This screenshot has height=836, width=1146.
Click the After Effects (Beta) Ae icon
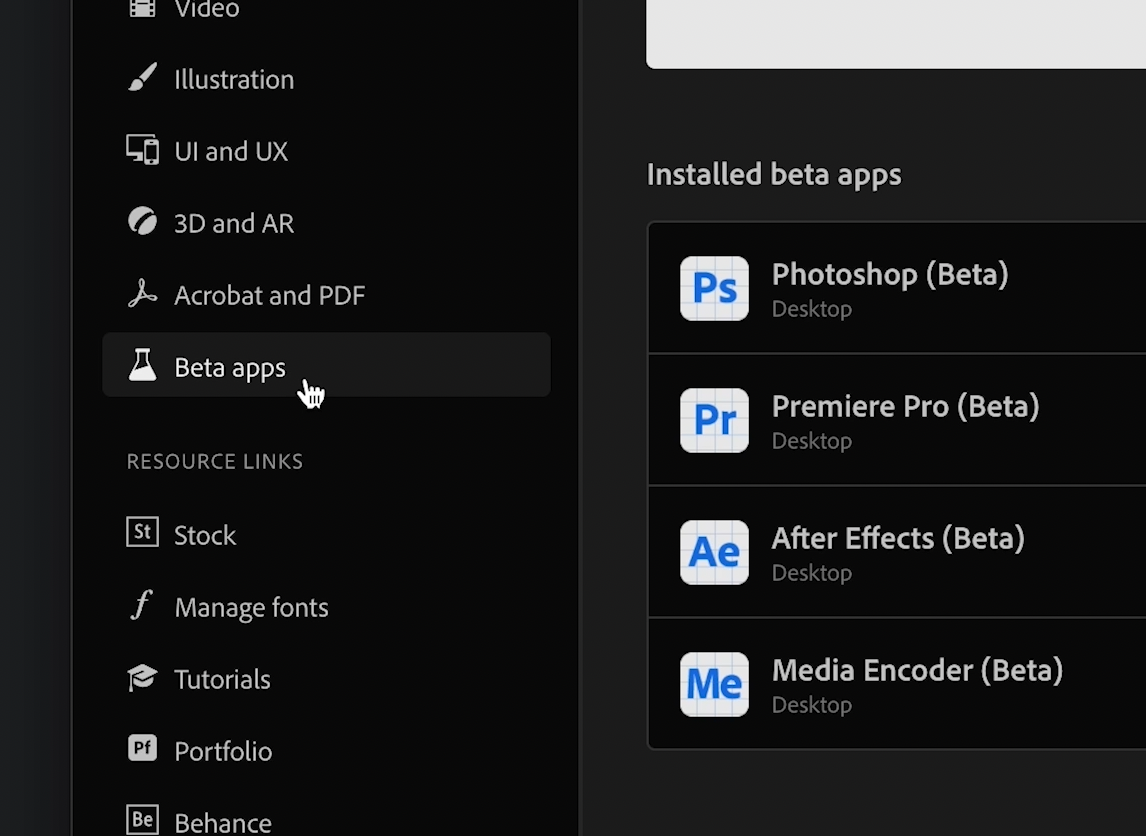point(714,552)
